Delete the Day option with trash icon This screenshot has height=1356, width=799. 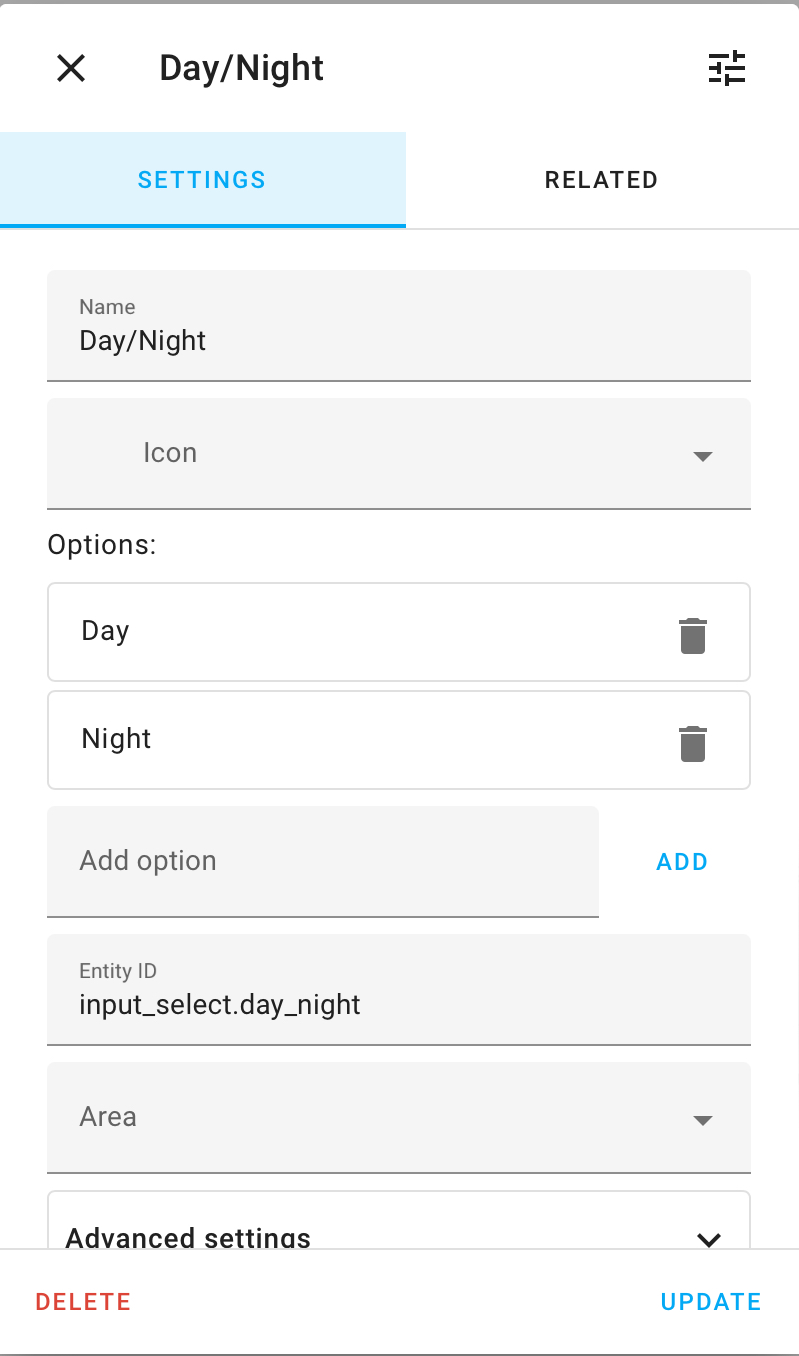[x=693, y=635]
